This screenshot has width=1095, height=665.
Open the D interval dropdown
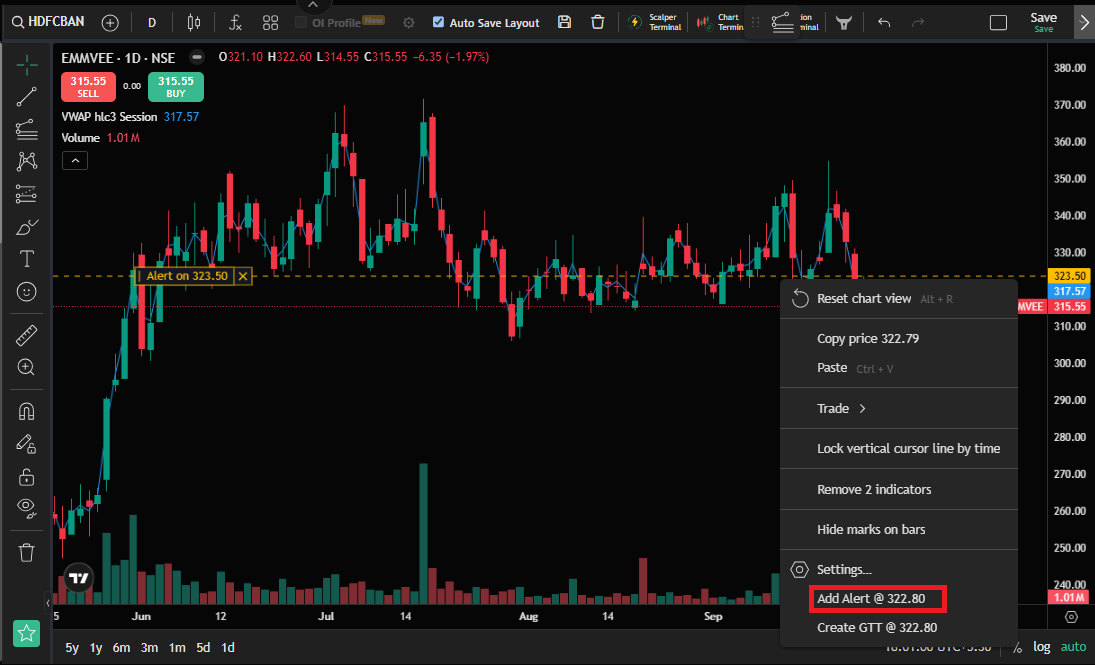152,23
